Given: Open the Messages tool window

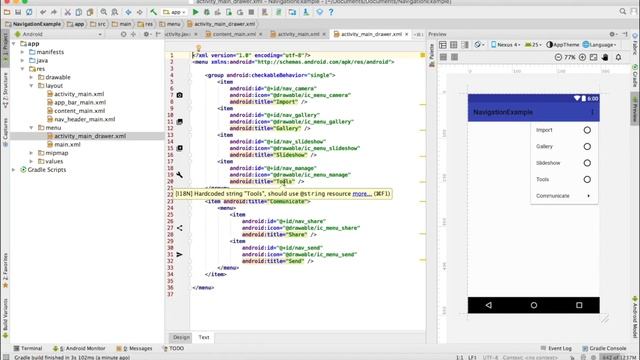Looking at the screenshot, I should 134,348.
